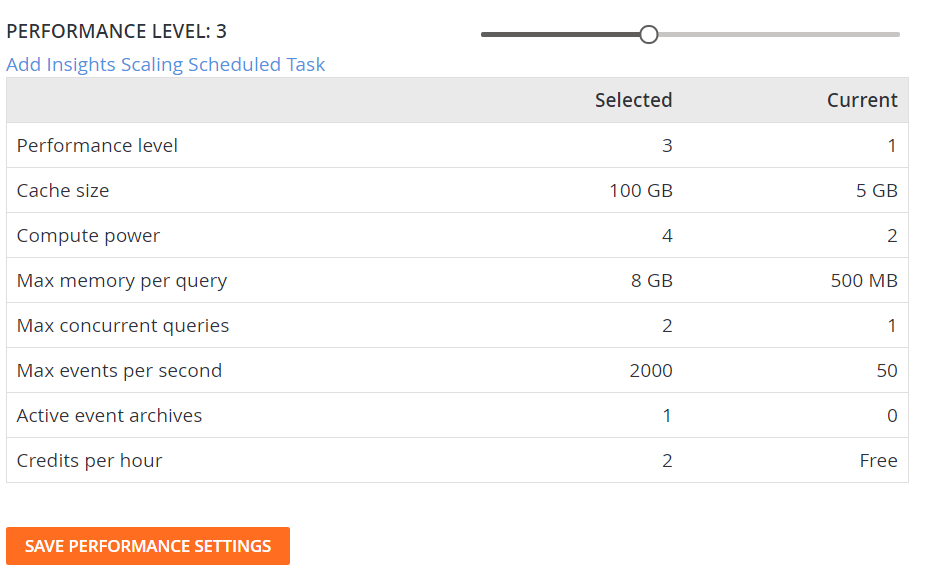Click the Credits per hour label

pos(89,460)
